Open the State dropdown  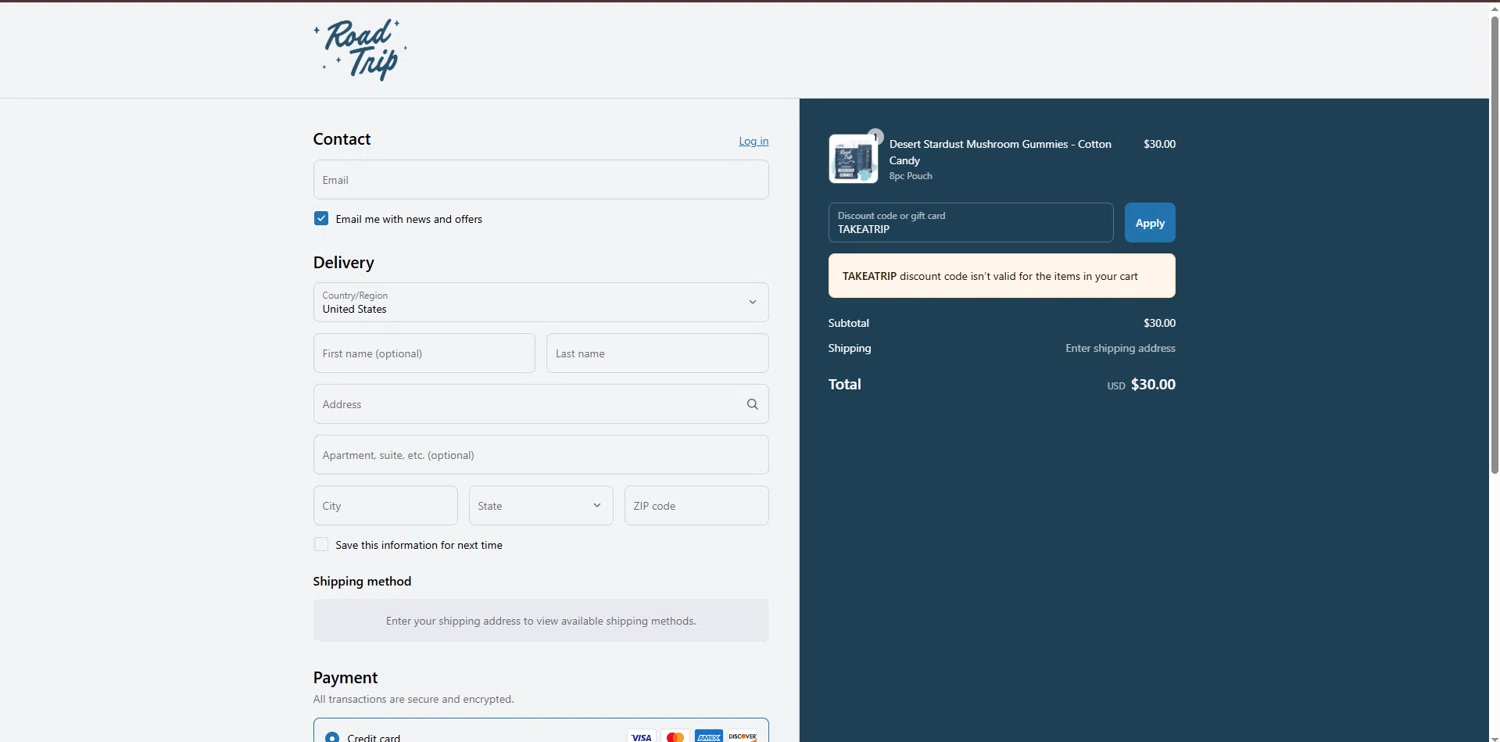coord(541,506)
